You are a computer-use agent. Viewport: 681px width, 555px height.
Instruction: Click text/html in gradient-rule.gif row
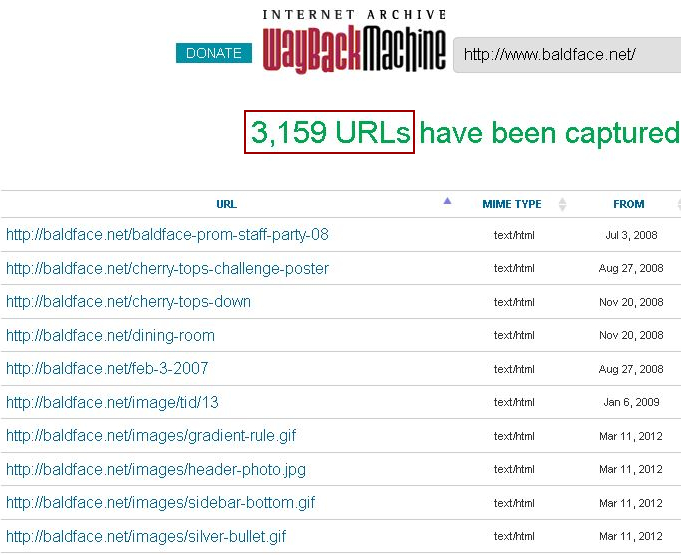(514, 436)
